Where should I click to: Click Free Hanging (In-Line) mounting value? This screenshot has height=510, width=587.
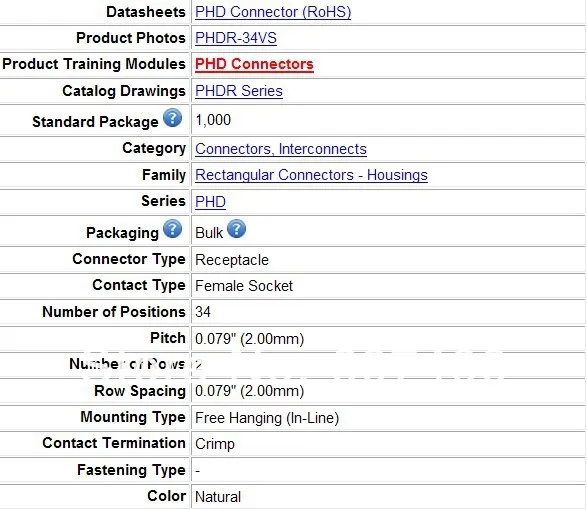click(267, 418)
